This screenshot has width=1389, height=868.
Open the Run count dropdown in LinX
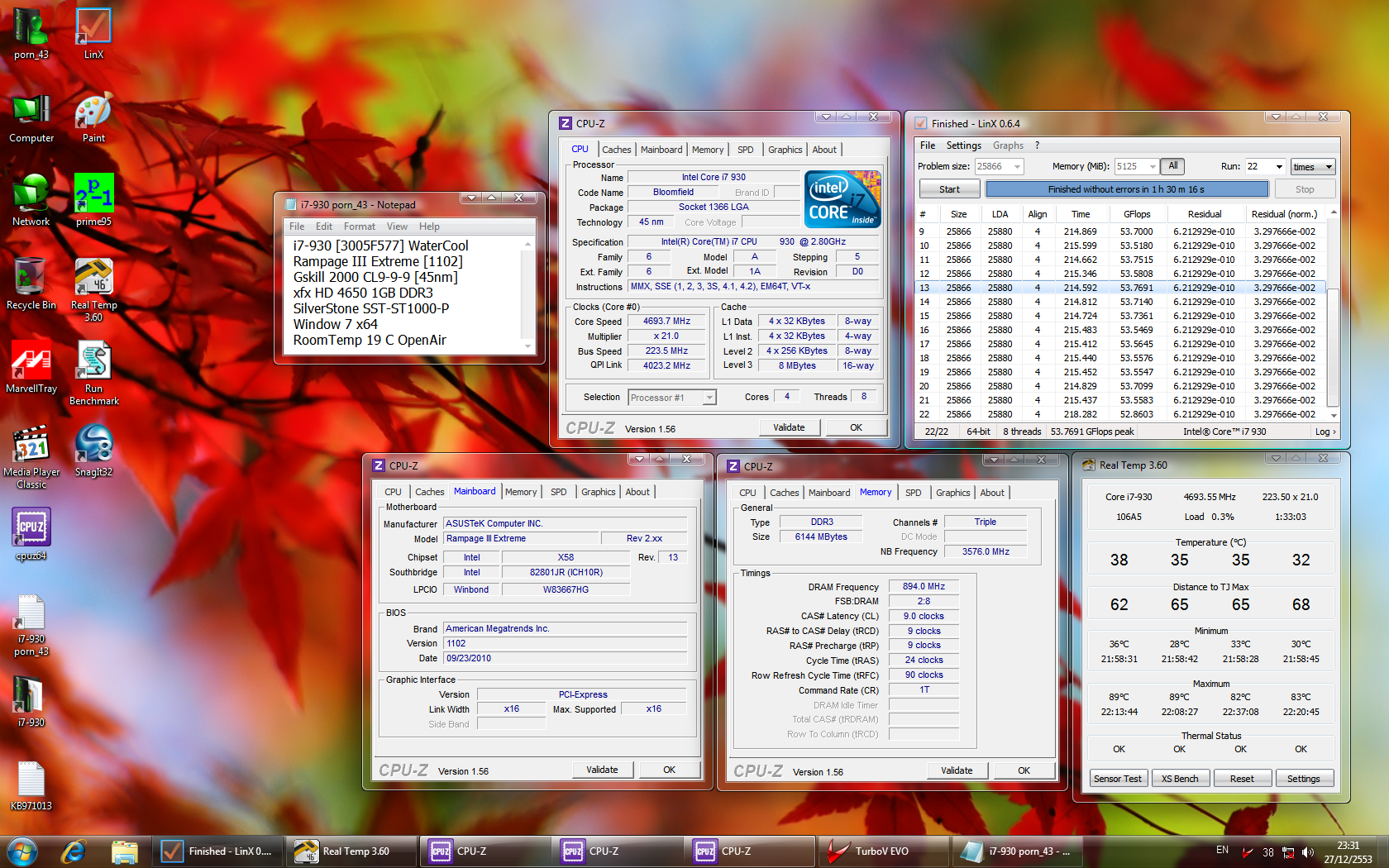pos(1278,167)
